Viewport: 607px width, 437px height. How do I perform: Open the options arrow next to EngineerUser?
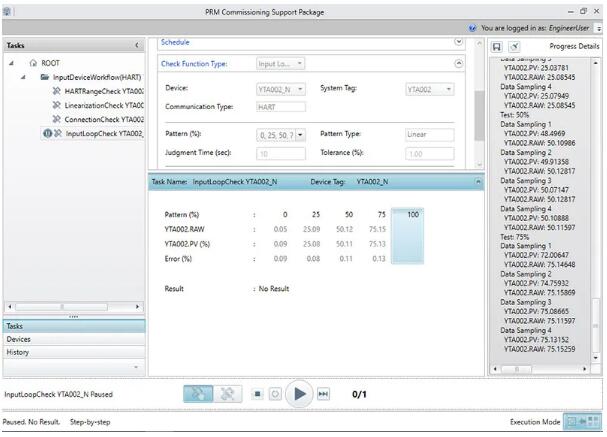tap(599, 28)
